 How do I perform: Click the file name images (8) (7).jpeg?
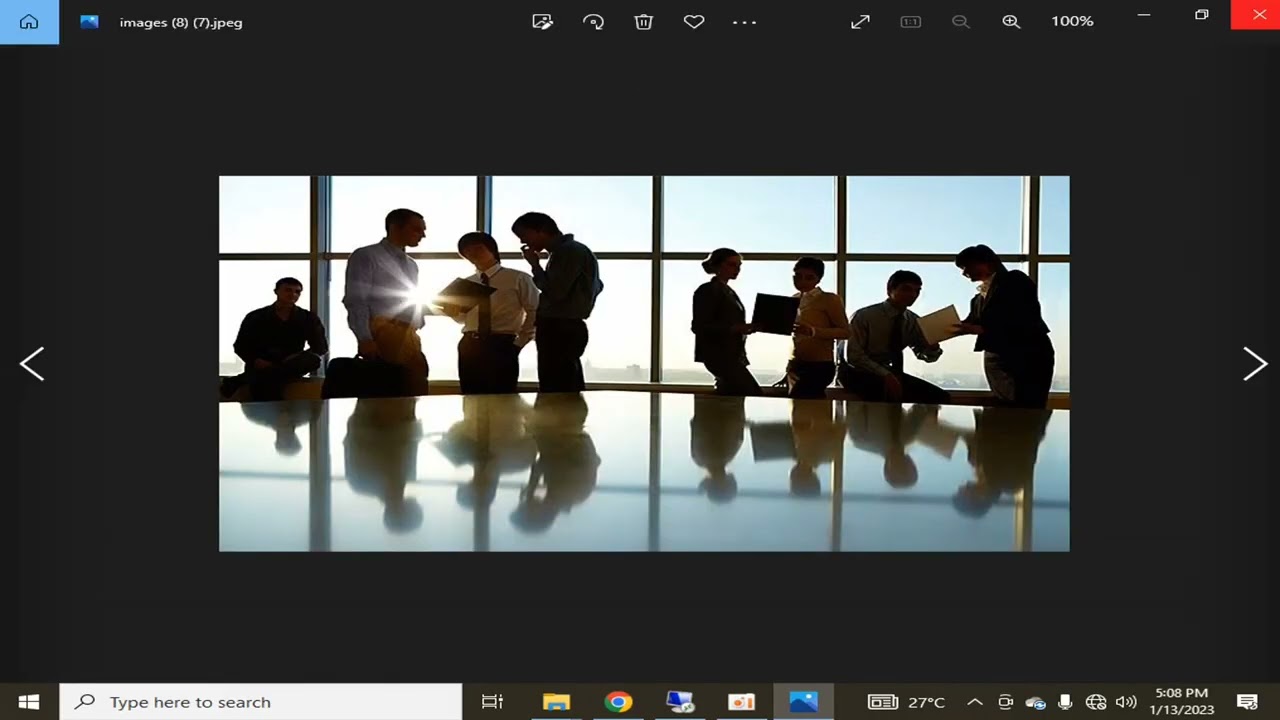click(181, 22)
